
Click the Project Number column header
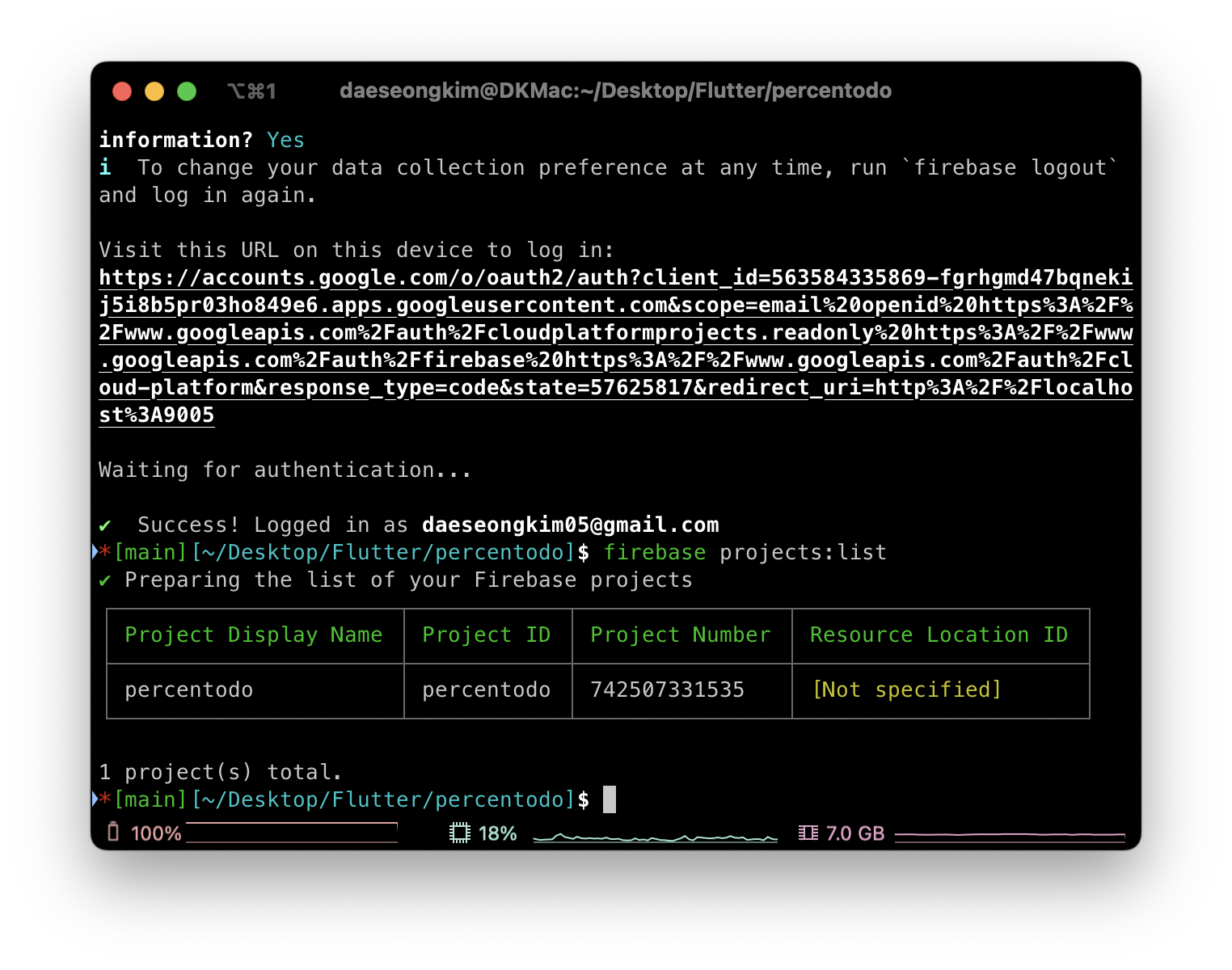pos(681,635)
